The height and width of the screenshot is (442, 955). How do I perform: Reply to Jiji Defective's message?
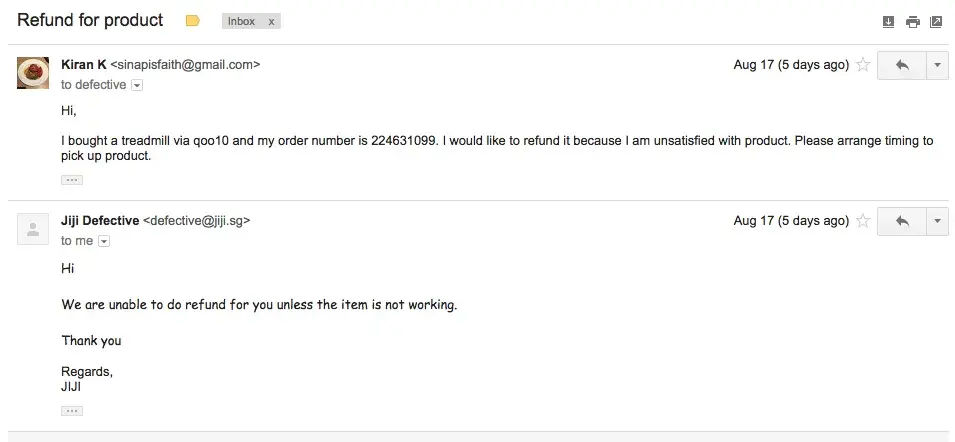click(x=902, y=221)
